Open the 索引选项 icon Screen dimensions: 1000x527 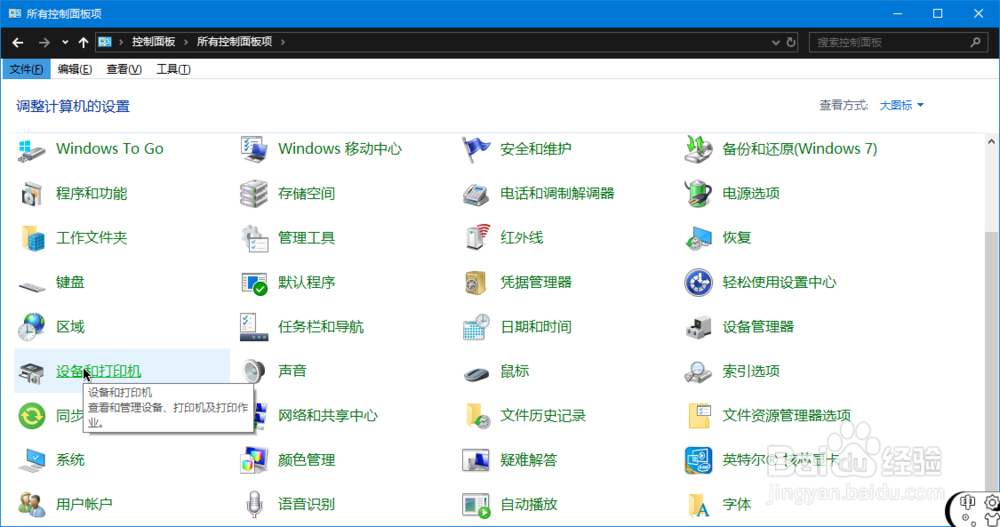[698, 372]
